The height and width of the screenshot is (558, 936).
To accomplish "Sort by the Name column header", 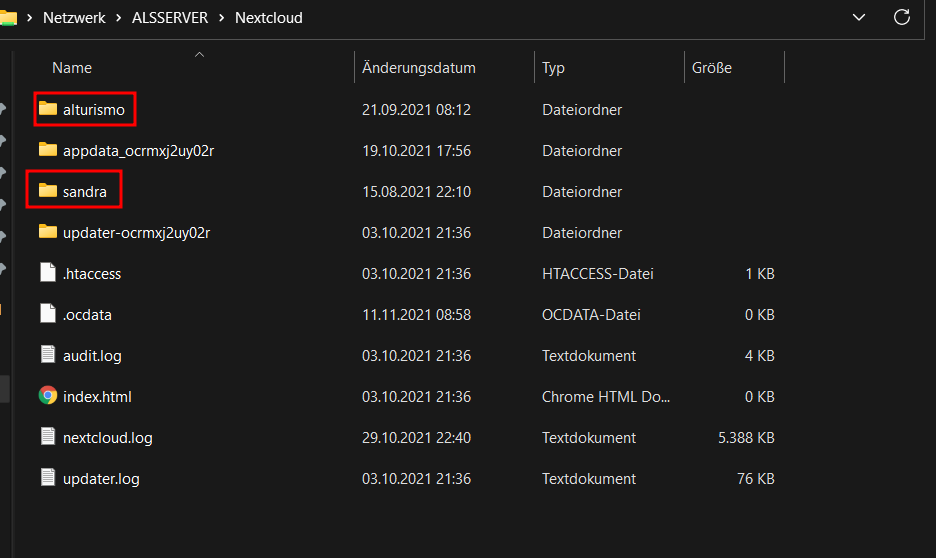I will (72, 67).
